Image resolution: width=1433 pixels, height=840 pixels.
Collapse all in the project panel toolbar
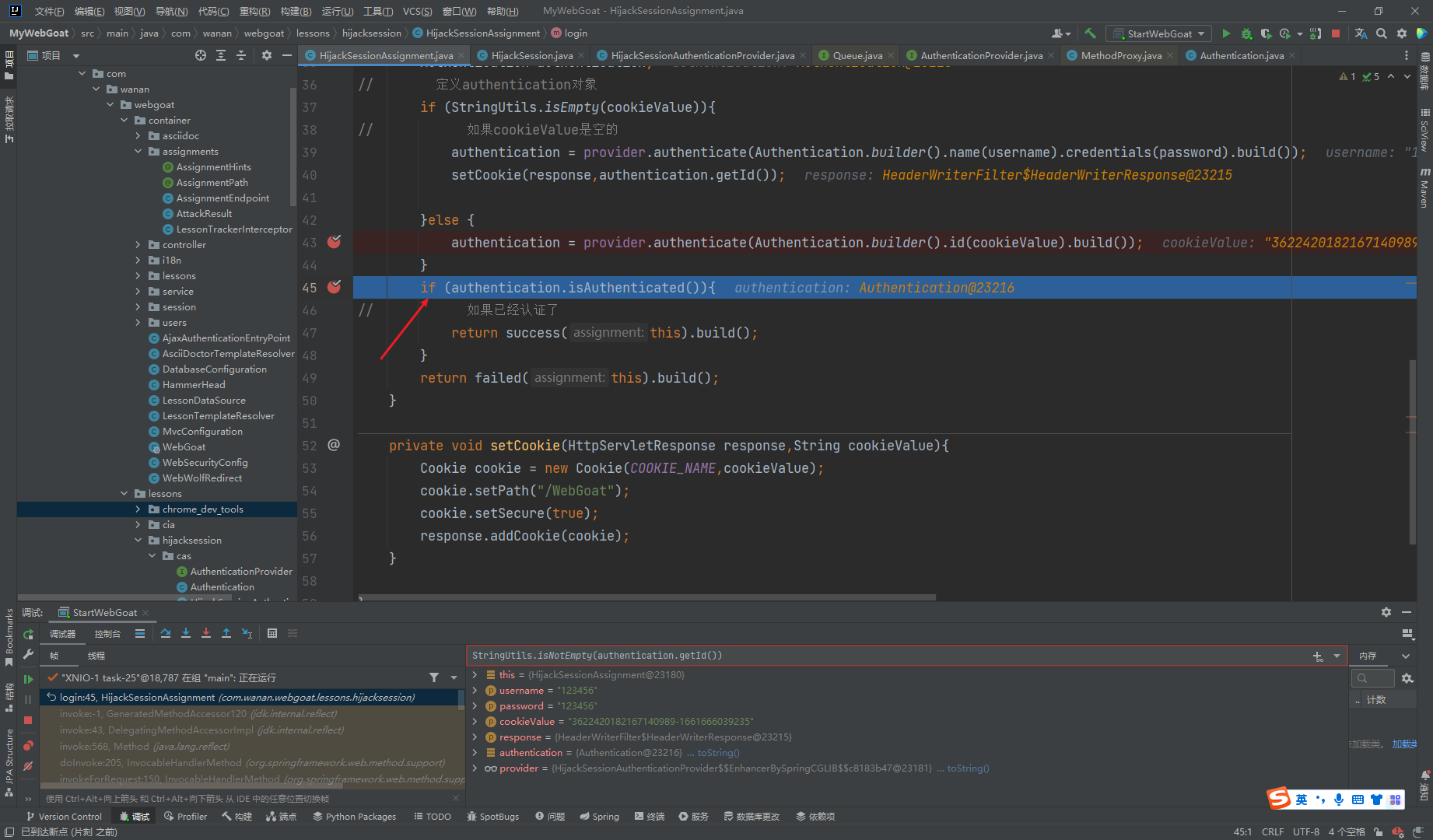[241, 55]
